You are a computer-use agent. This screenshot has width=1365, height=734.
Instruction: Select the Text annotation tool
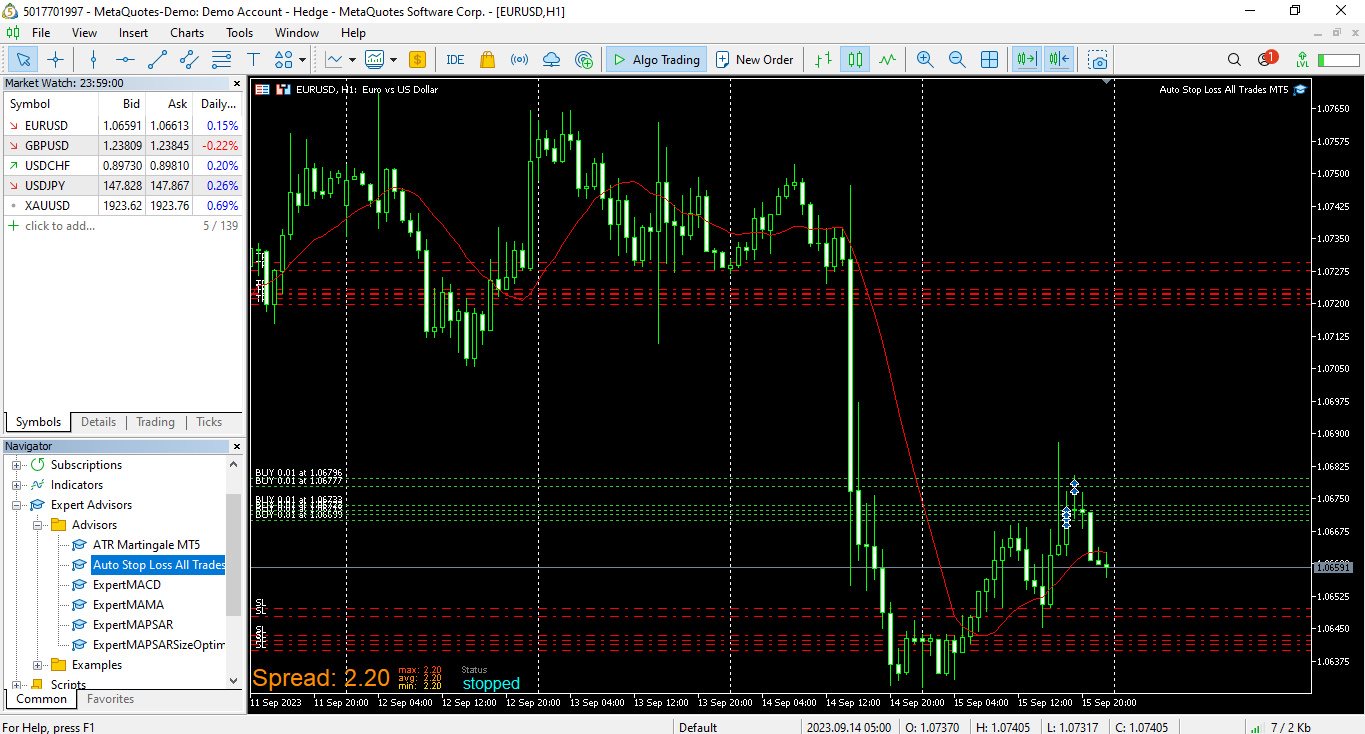coord(253,59)
